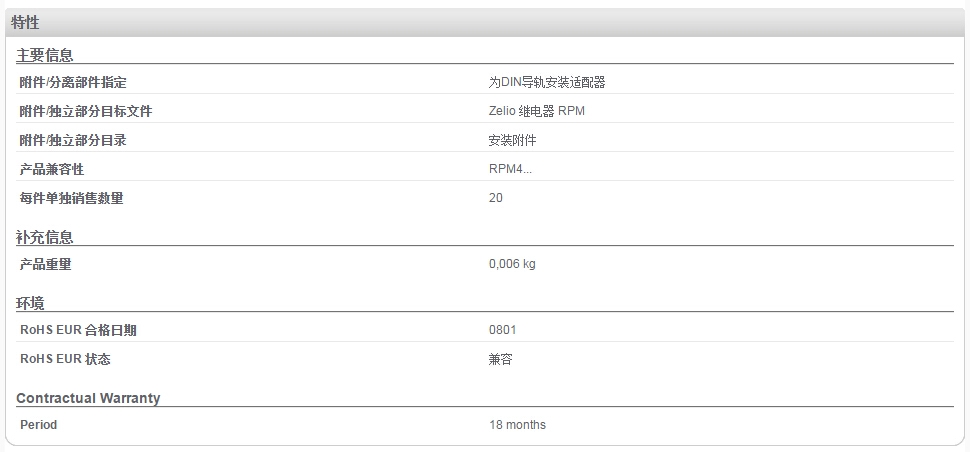Image resolution: width=970 pixels, height=452 pixels.
Task: Select the 0,006 kg weight value
Action: click(x=512, y=264)
